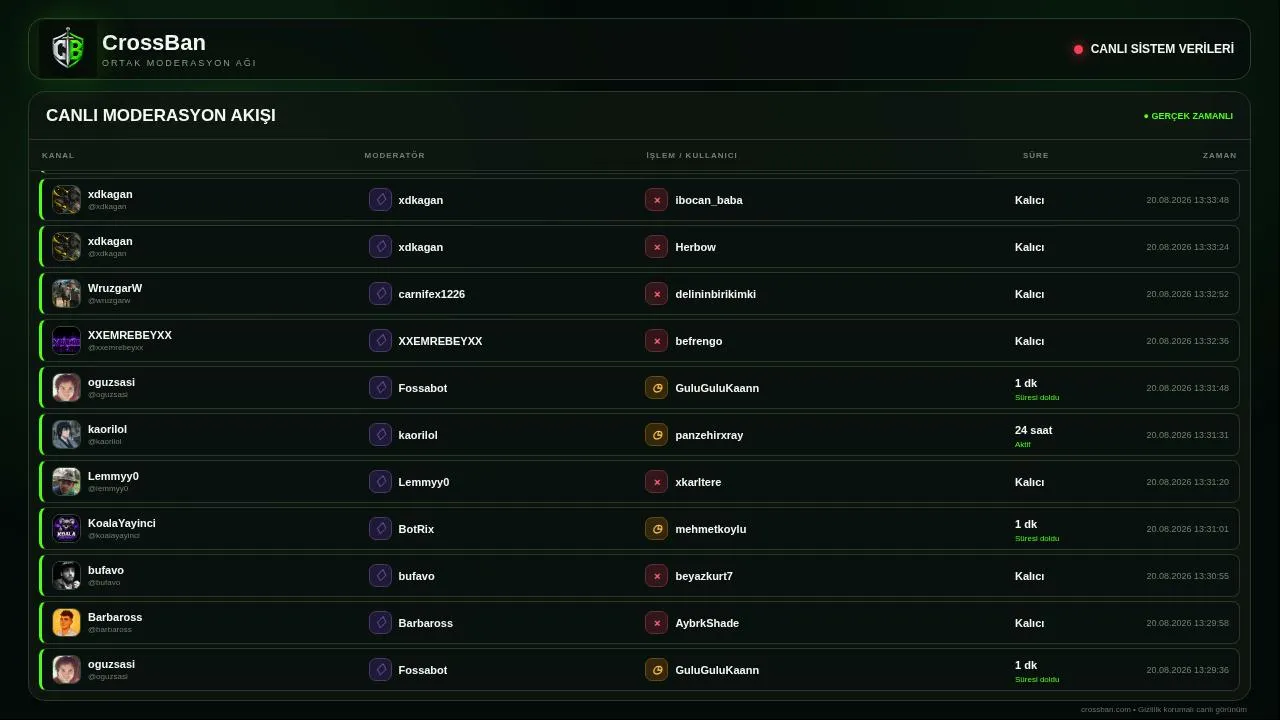Image resolution: width=1280 pixels, height=720 pixels.
Task: Click the ban icon next to ibocan_baba
Action: coord(656,200)
